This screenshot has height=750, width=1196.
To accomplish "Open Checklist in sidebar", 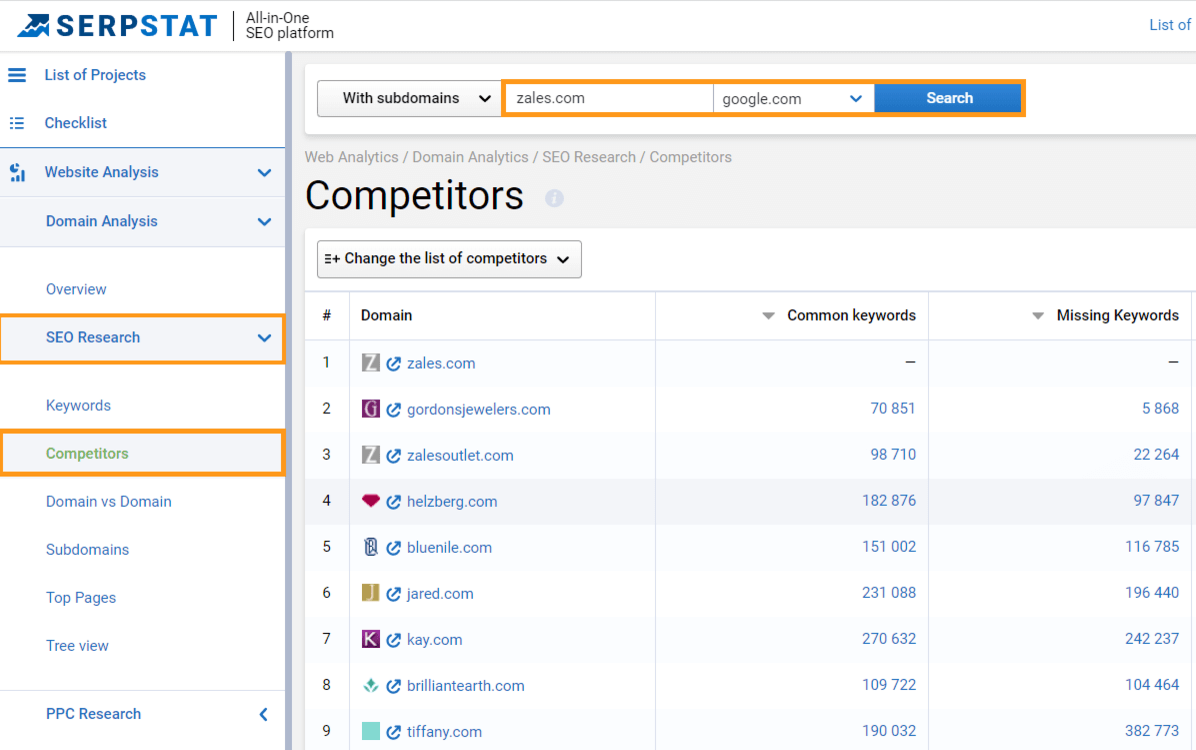I will [x=76, y=123].
